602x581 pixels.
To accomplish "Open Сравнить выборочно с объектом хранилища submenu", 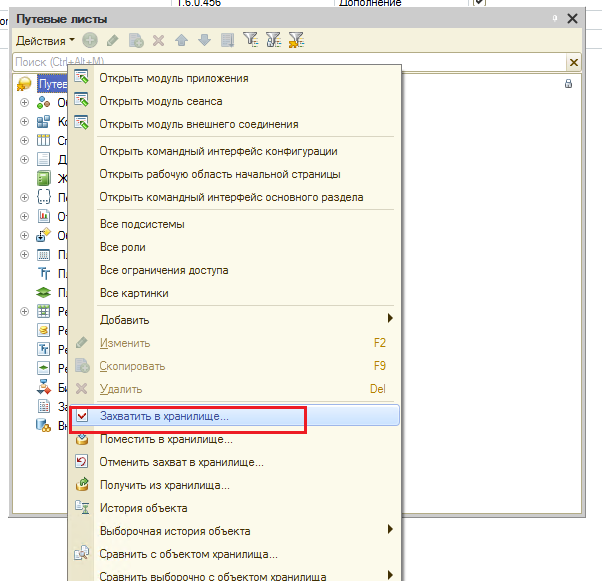I will coord(235,576).
